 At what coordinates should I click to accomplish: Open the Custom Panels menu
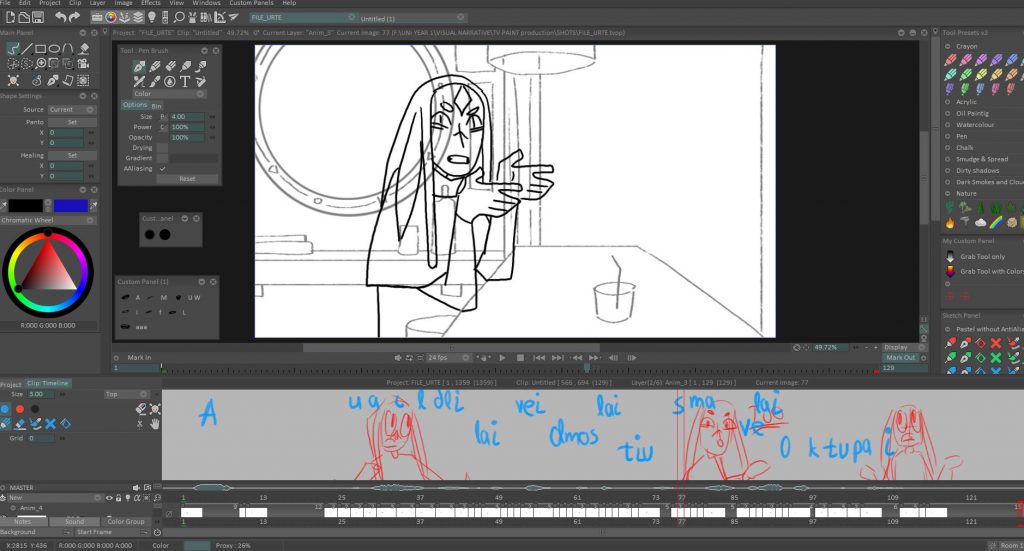(251, 3)
